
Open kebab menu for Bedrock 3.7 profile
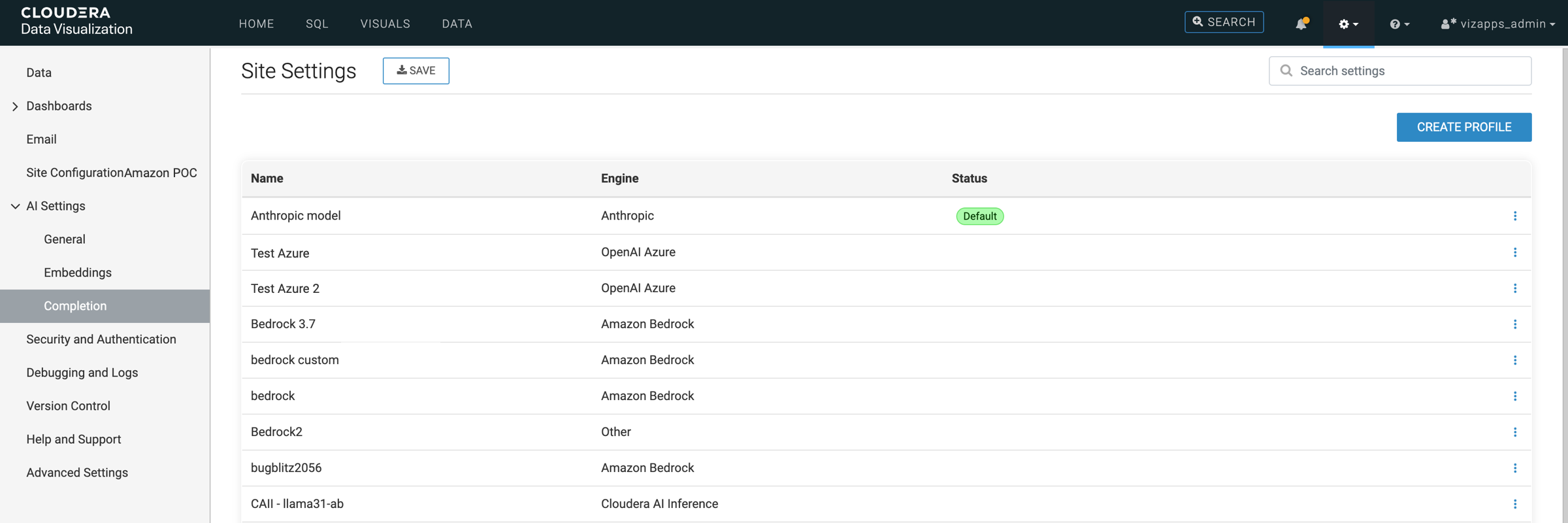(1514, 324)
